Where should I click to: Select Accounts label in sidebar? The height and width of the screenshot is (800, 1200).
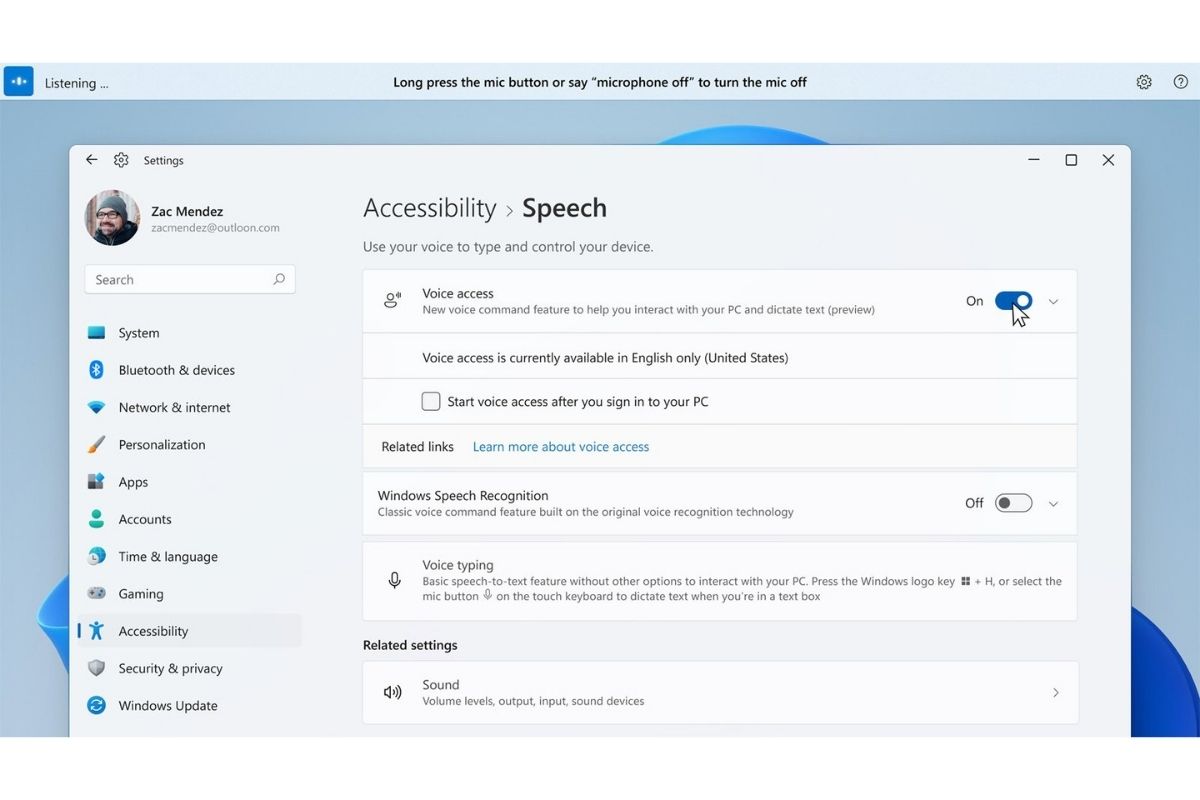(x=145, y=519)
